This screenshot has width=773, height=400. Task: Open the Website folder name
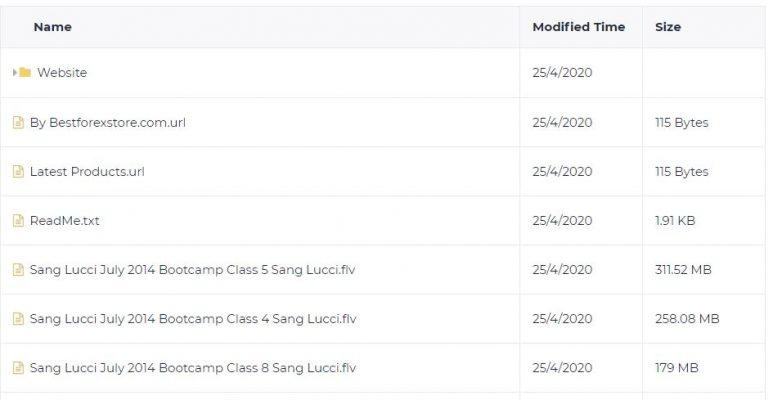62,73
